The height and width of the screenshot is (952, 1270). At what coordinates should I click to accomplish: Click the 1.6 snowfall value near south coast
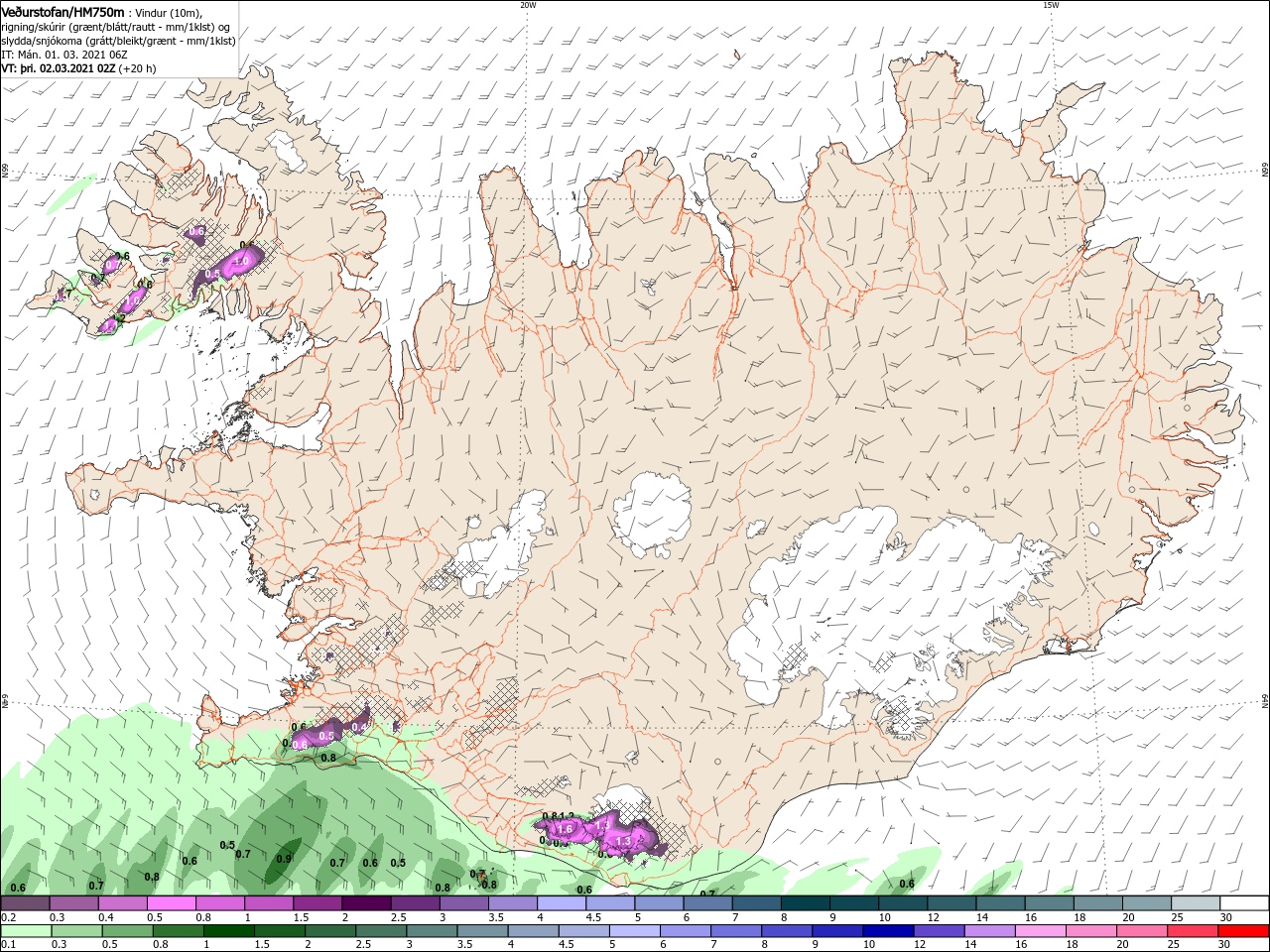567,828
